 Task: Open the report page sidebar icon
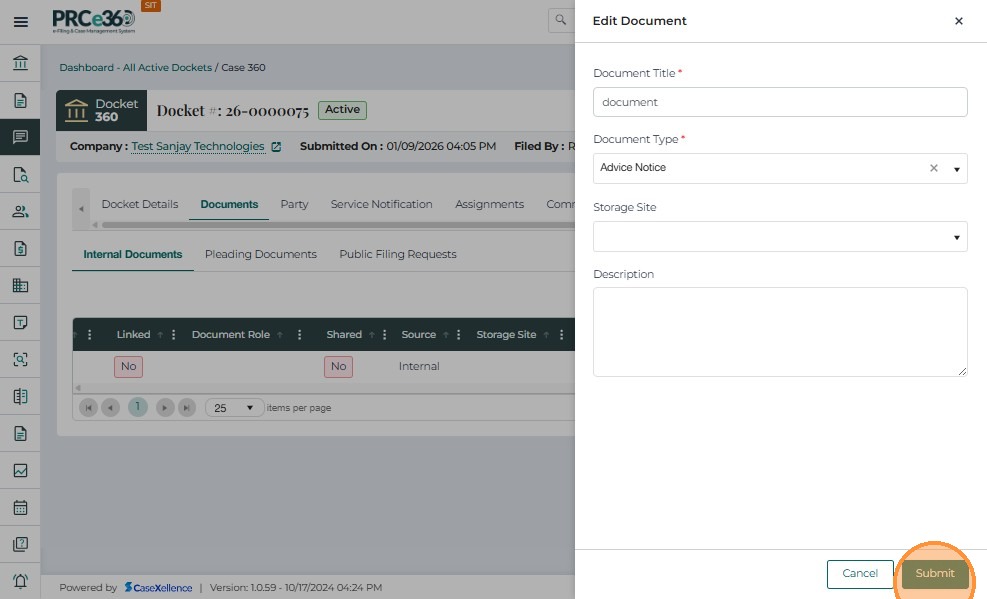pyautogui.click(x=20, y=434)
